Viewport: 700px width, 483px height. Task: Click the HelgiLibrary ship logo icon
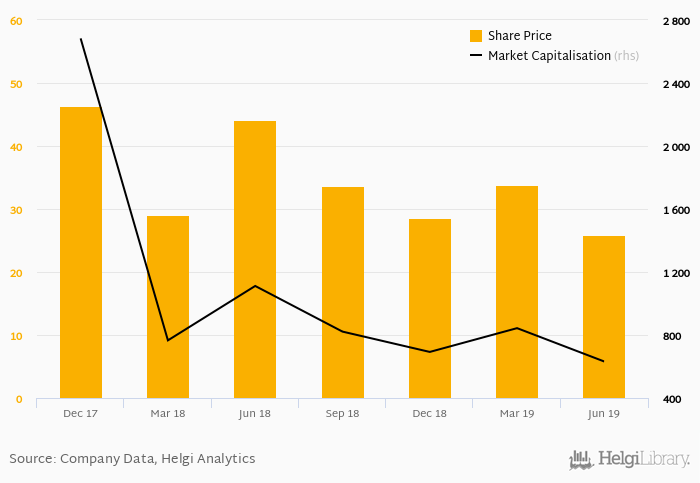581,460
